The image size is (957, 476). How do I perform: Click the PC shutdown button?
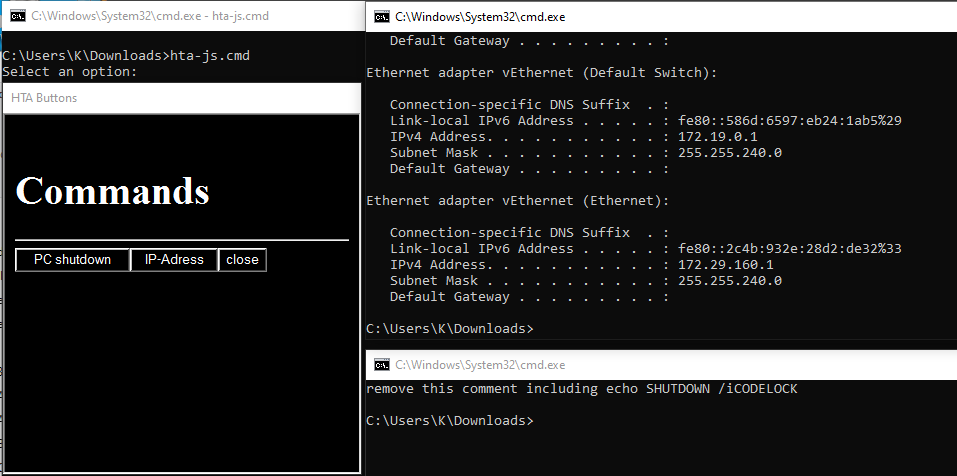click(73, 259)
